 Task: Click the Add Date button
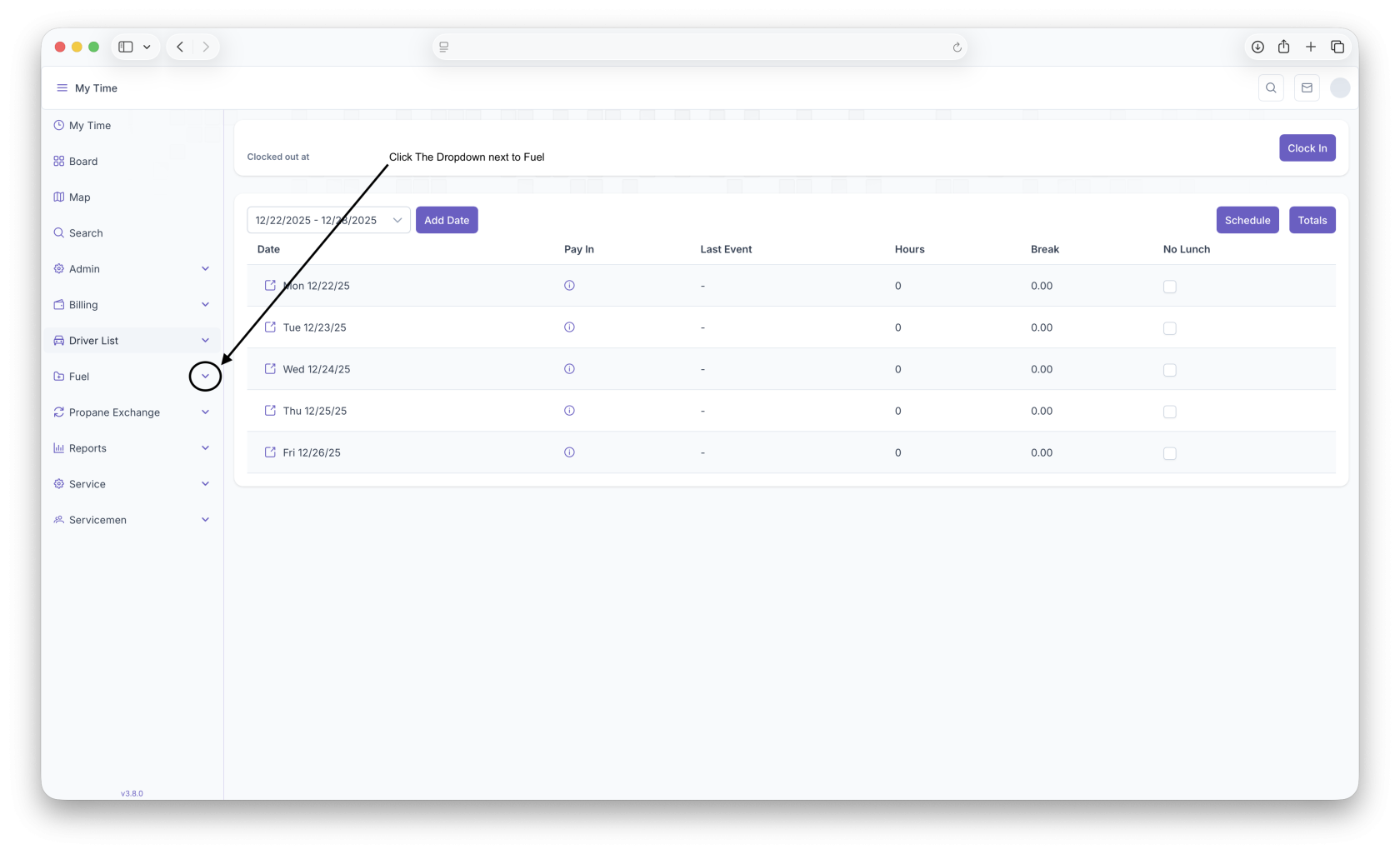point(447,220)
